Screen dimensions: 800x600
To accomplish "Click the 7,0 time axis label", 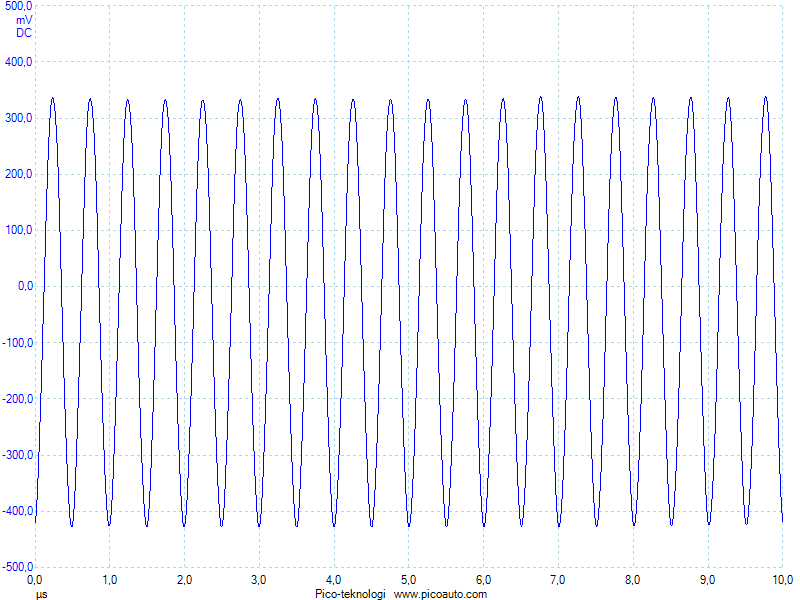I will coord(558,580).
